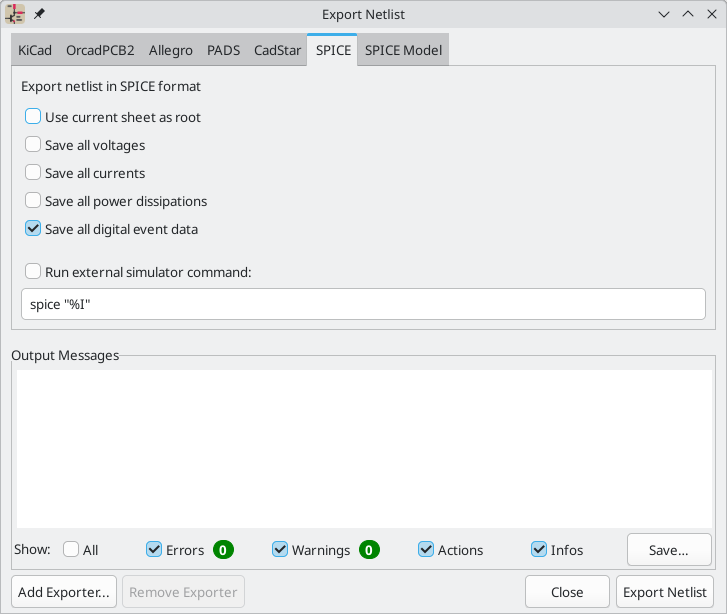
Task: Enable Save all currents checkbox
Action: [33, 173]
